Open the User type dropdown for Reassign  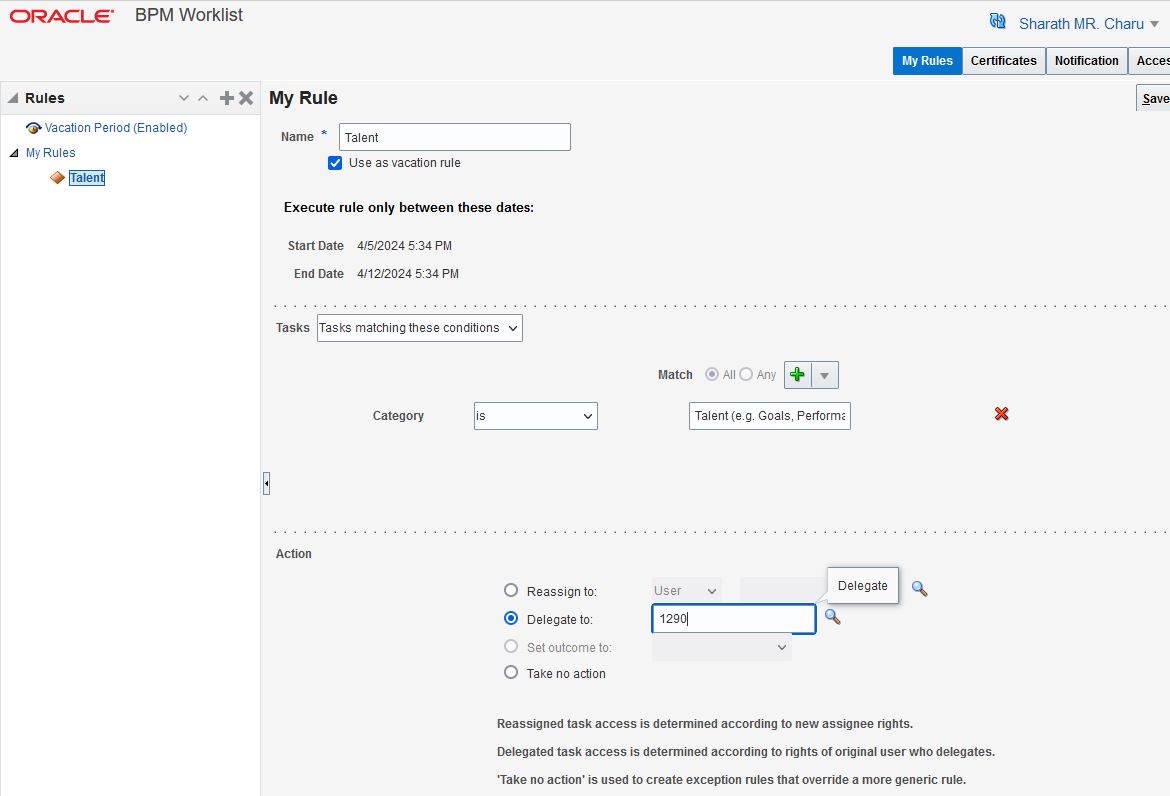pos(686,591)
